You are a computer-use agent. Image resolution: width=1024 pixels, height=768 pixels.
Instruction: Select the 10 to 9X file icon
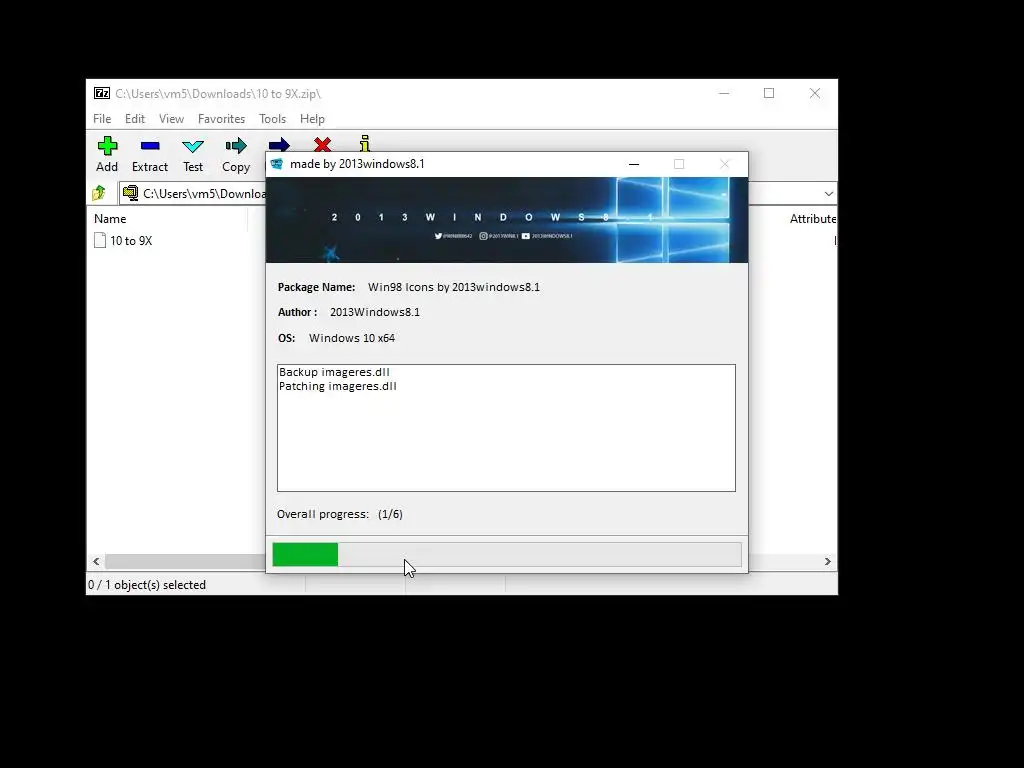(100, 240)
